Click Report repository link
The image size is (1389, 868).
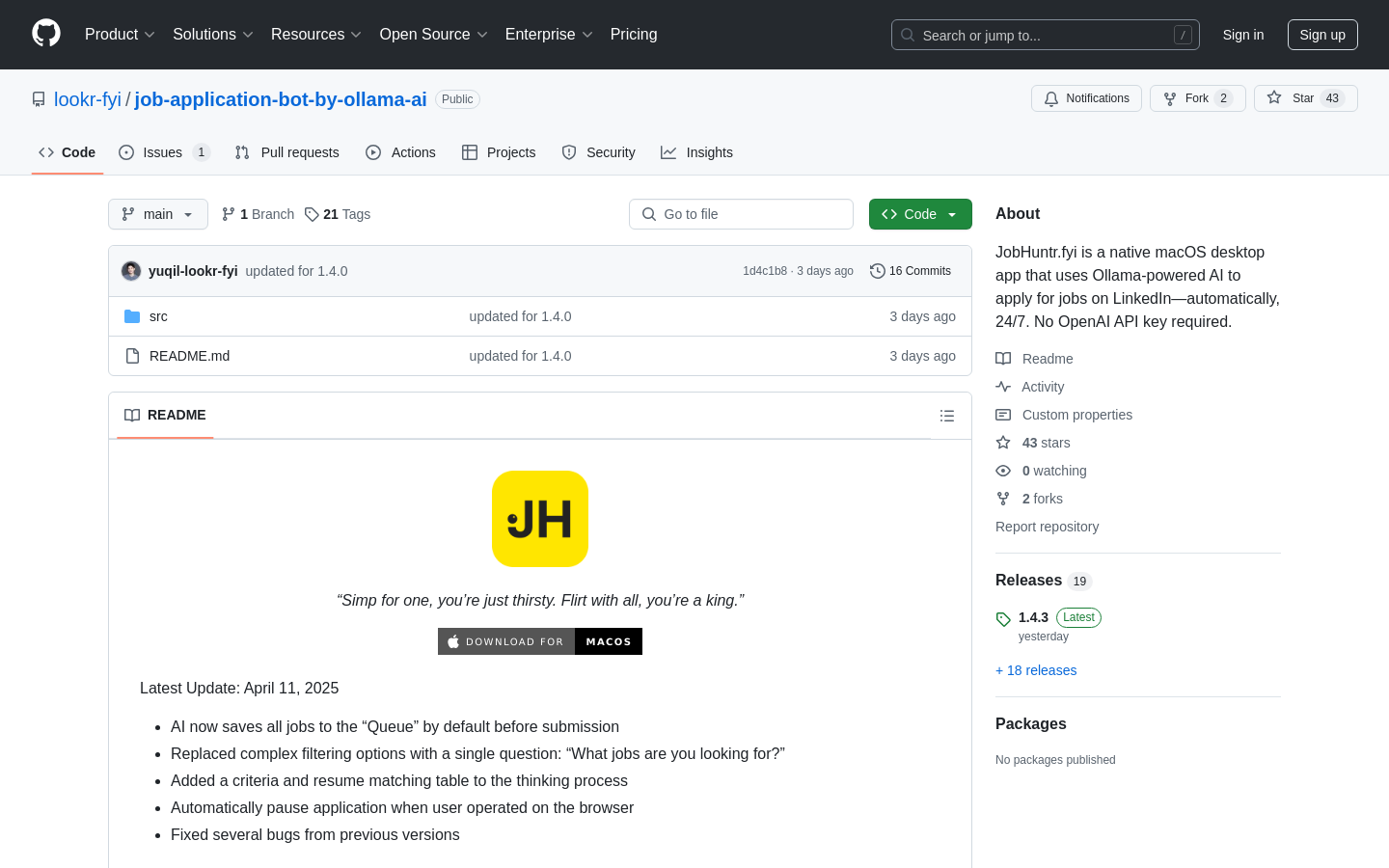(x=1047, y=527)
